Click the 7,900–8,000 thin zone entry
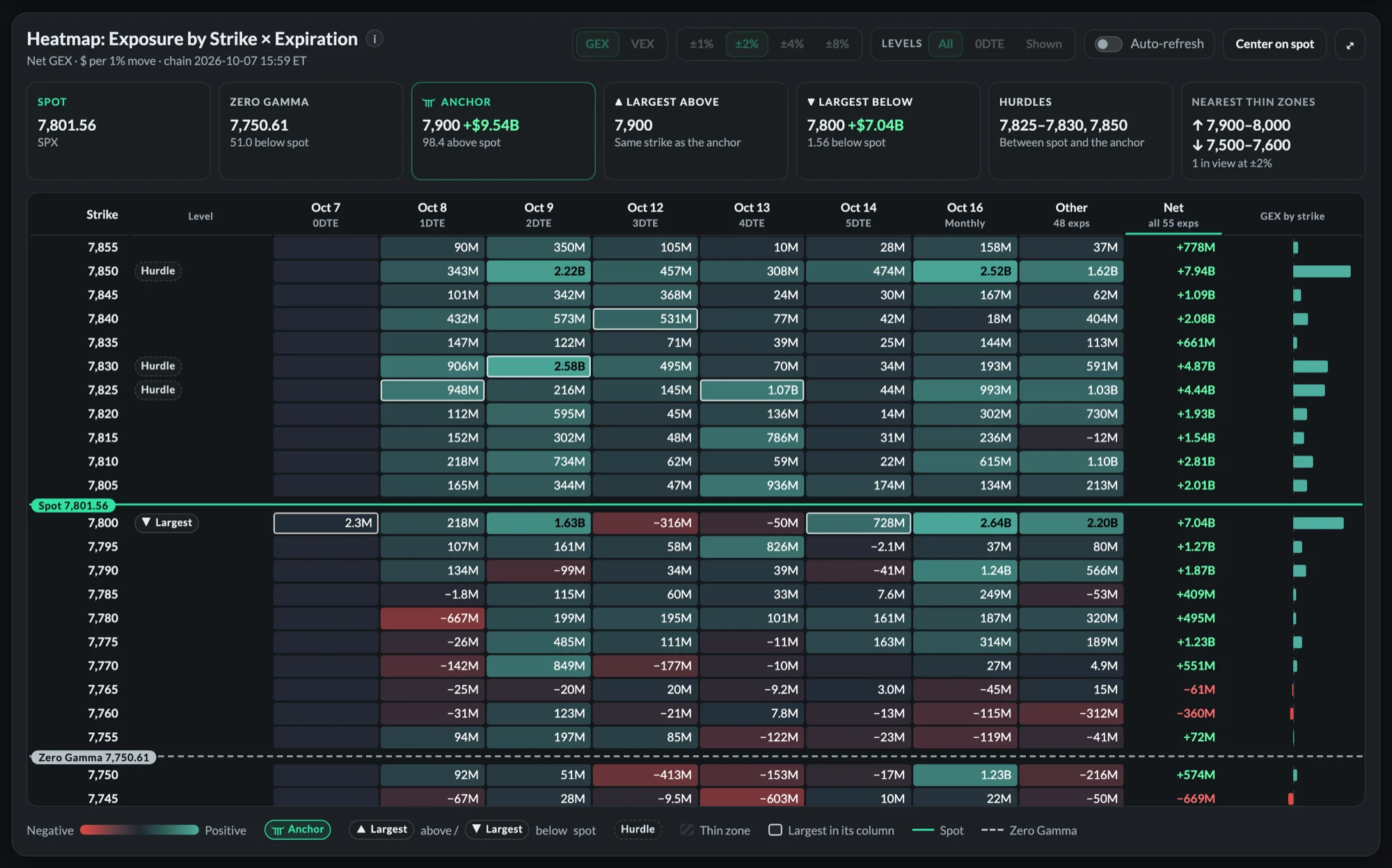The image size is (1392, 868). click(x=1241, y=125)
